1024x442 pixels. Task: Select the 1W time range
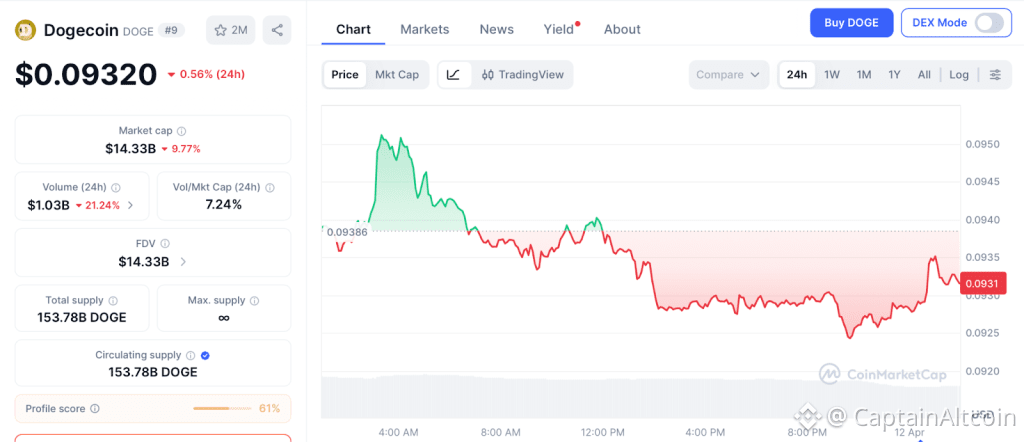pyautogui.click(x=831, y=74)
